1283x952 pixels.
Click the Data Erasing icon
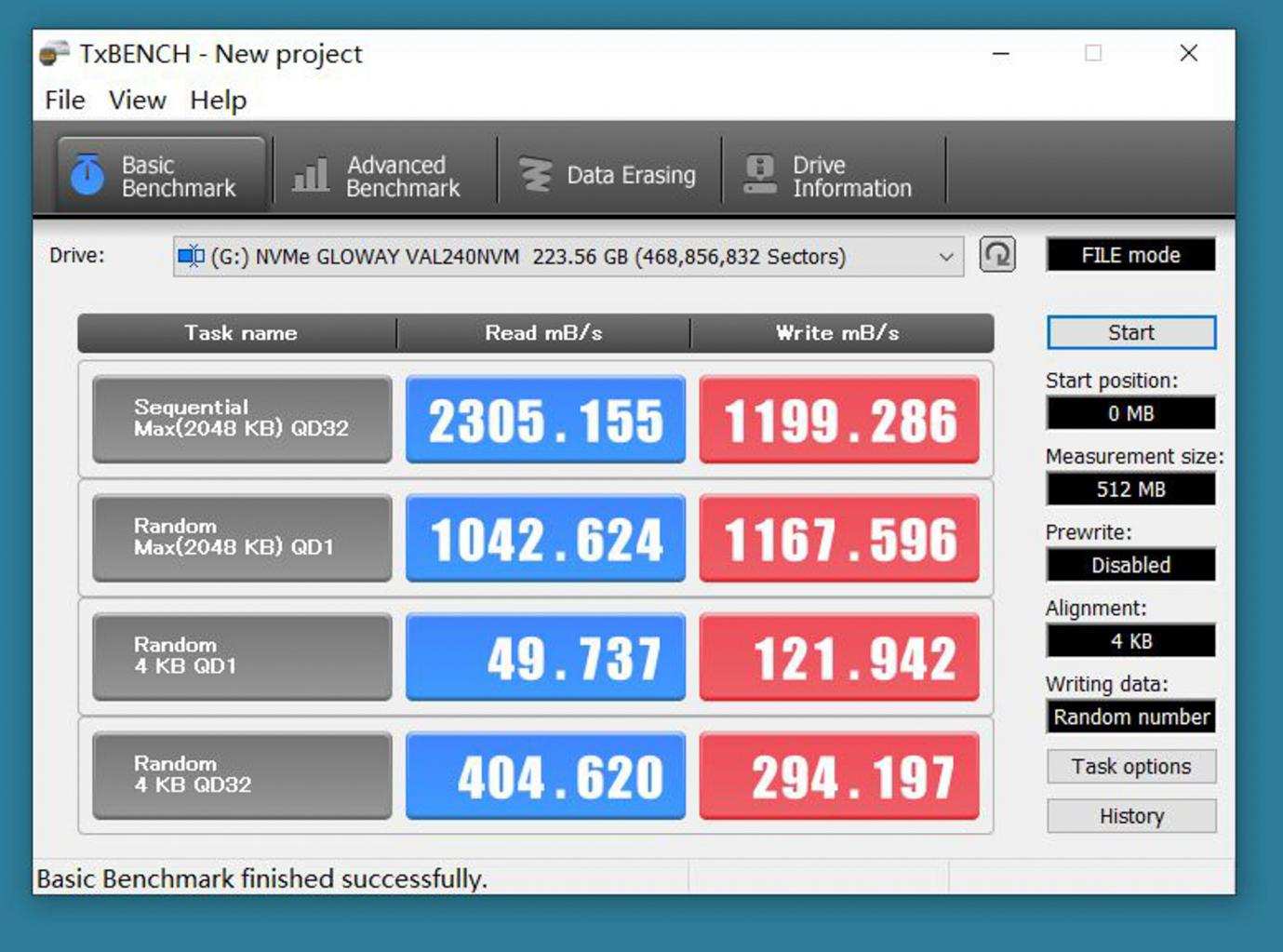point(535,175)
